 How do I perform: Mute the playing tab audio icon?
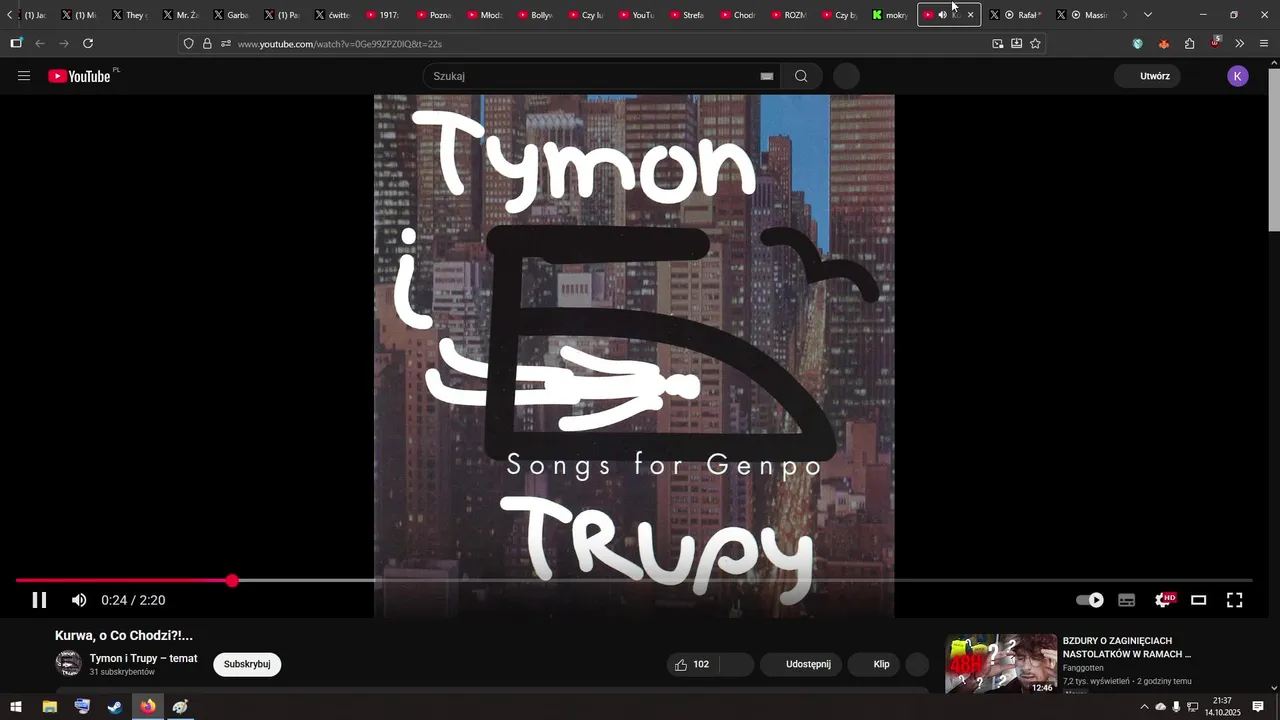coord(942,15)
